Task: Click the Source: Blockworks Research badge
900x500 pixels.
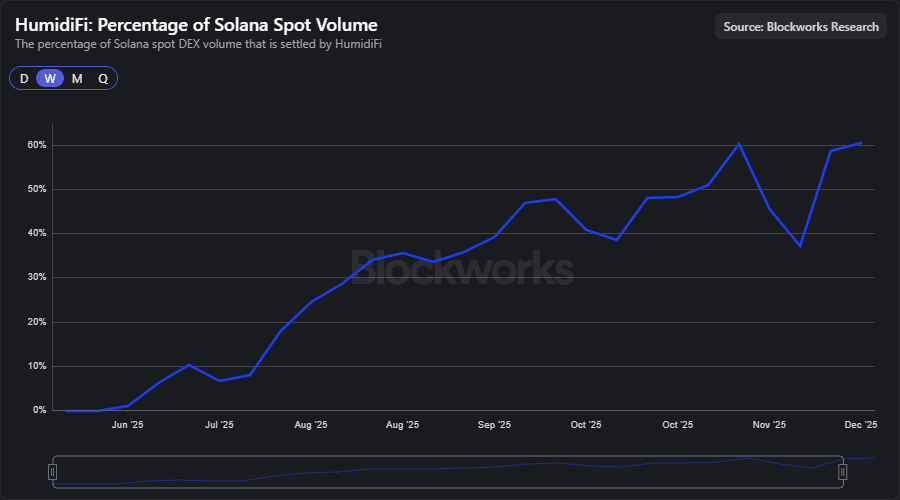Action: click(801, 26)
